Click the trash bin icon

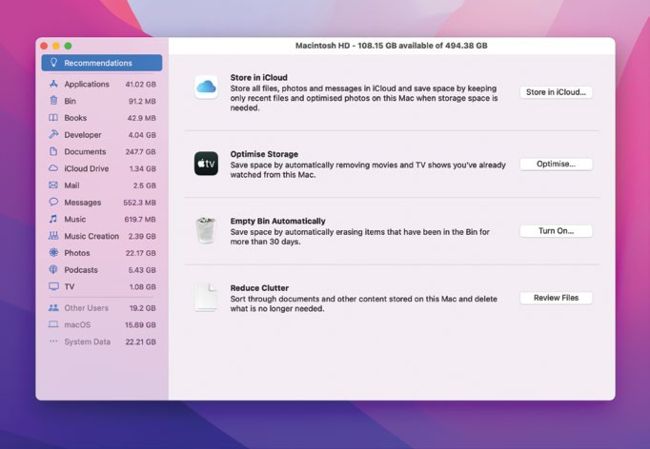206,231
